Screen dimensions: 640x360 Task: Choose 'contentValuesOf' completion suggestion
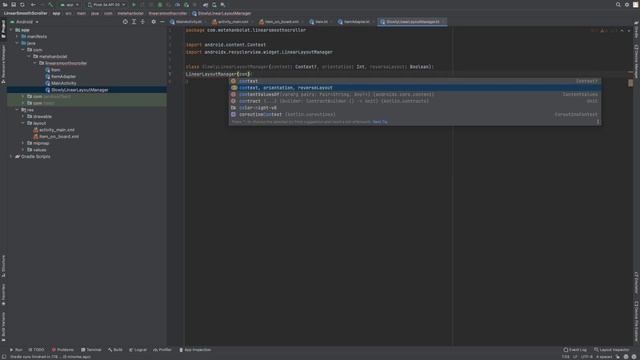[x=414, y=94]
